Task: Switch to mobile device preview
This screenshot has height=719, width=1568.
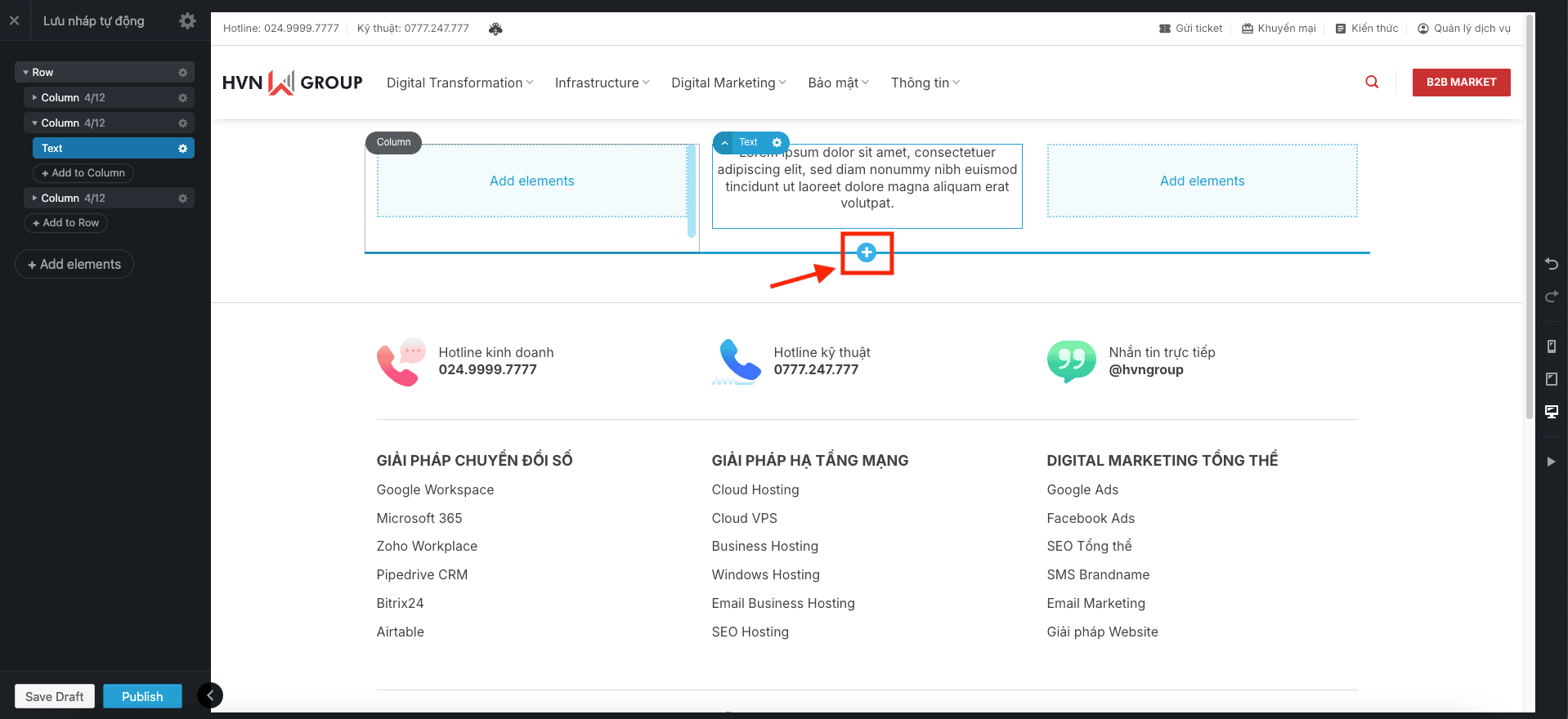Action: pos(1551,346)
